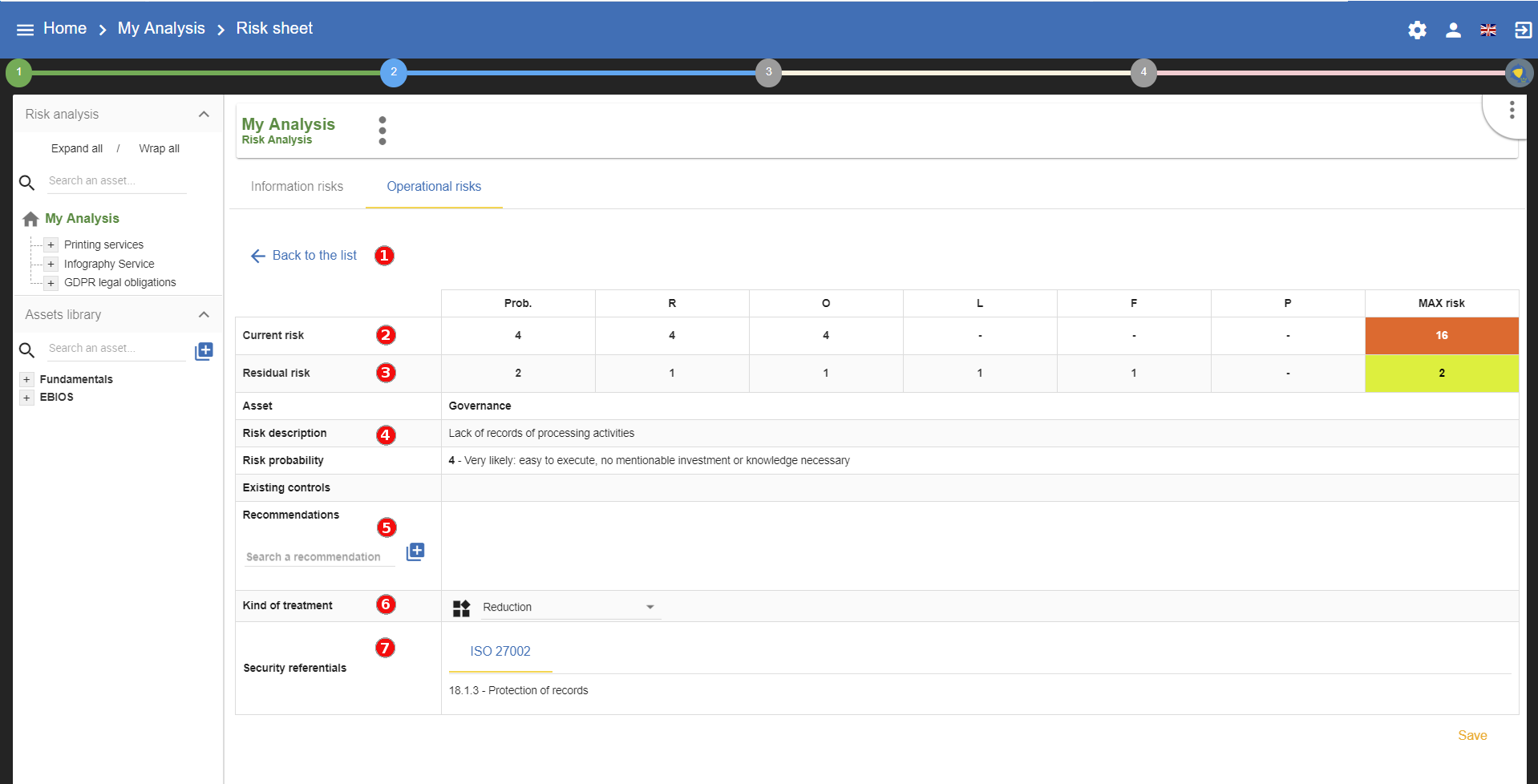Click the logout icon in header
The image size is (1538, 784).
[x=1522, y=30]
